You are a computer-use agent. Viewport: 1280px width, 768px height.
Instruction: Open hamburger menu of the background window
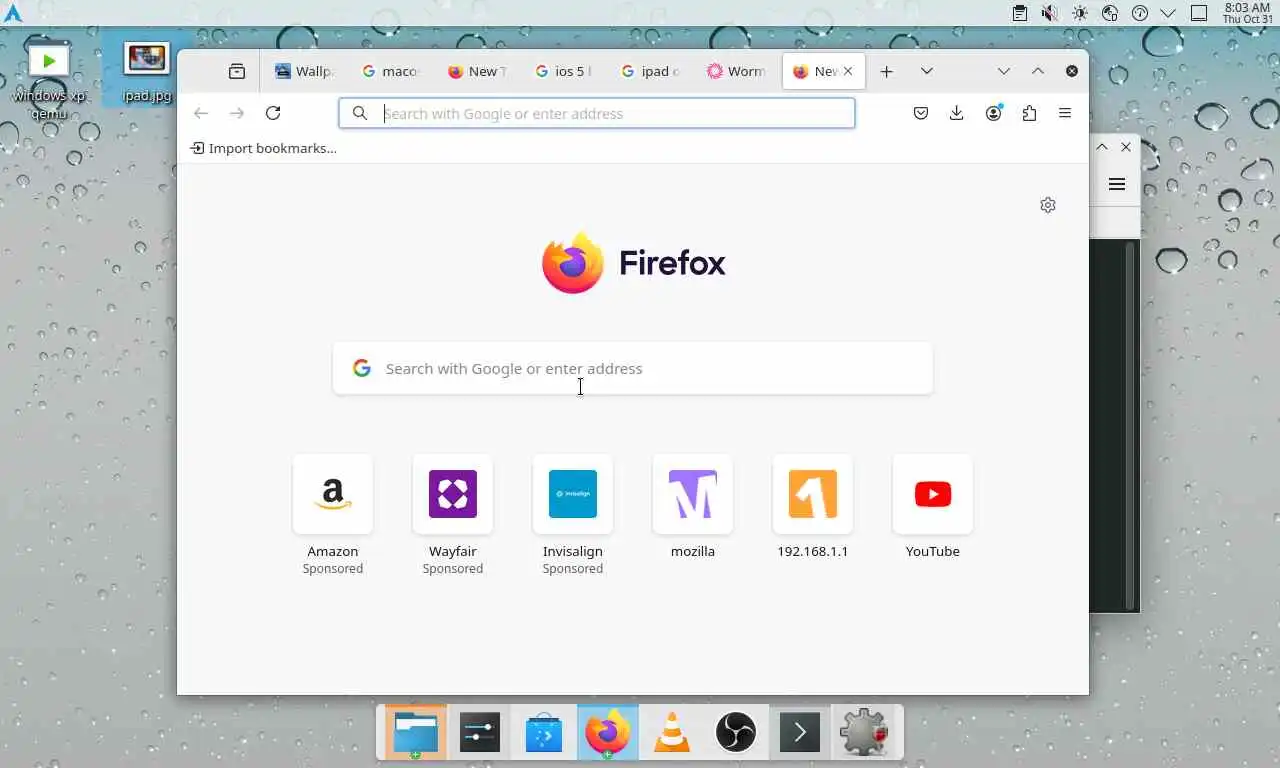(1117, 184)
